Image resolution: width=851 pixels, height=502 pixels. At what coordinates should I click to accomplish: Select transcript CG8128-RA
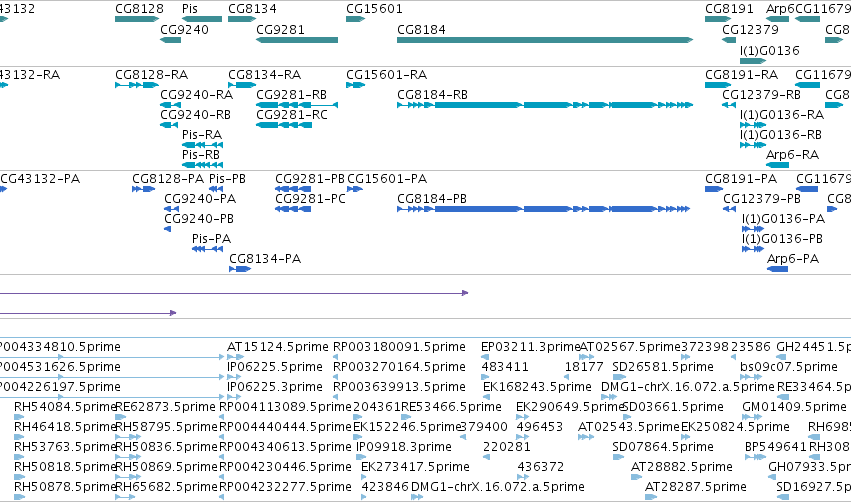point(151,74)
